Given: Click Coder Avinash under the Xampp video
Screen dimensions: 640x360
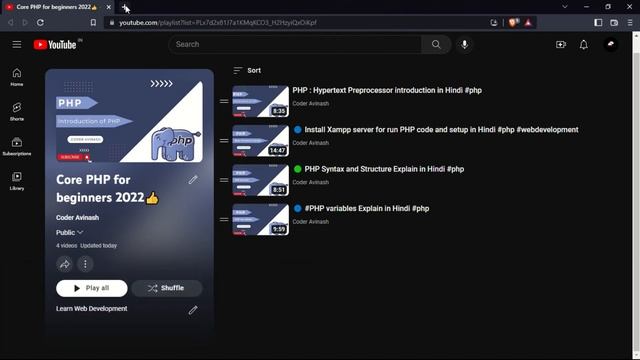Looking at the screenshot, I should (311, 143).
